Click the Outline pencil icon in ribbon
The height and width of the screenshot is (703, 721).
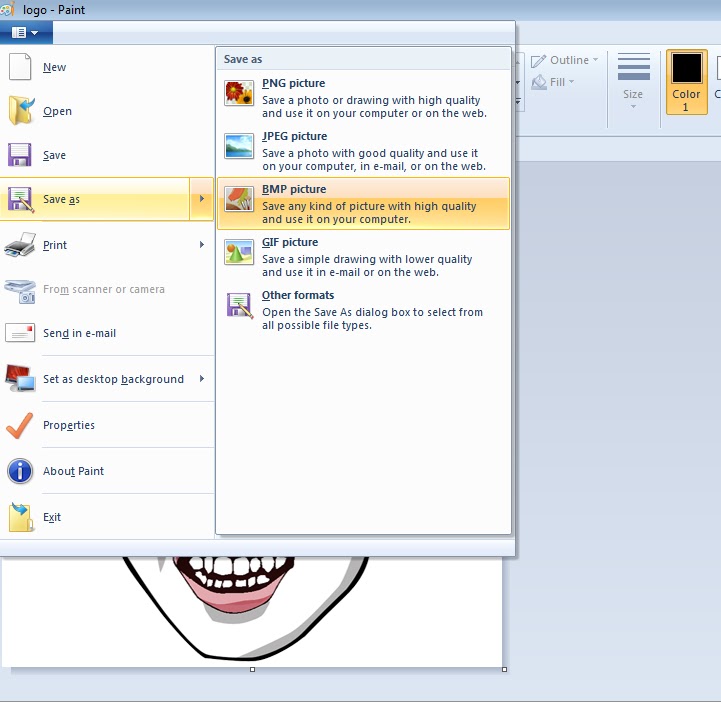click(x=538, y=61)
